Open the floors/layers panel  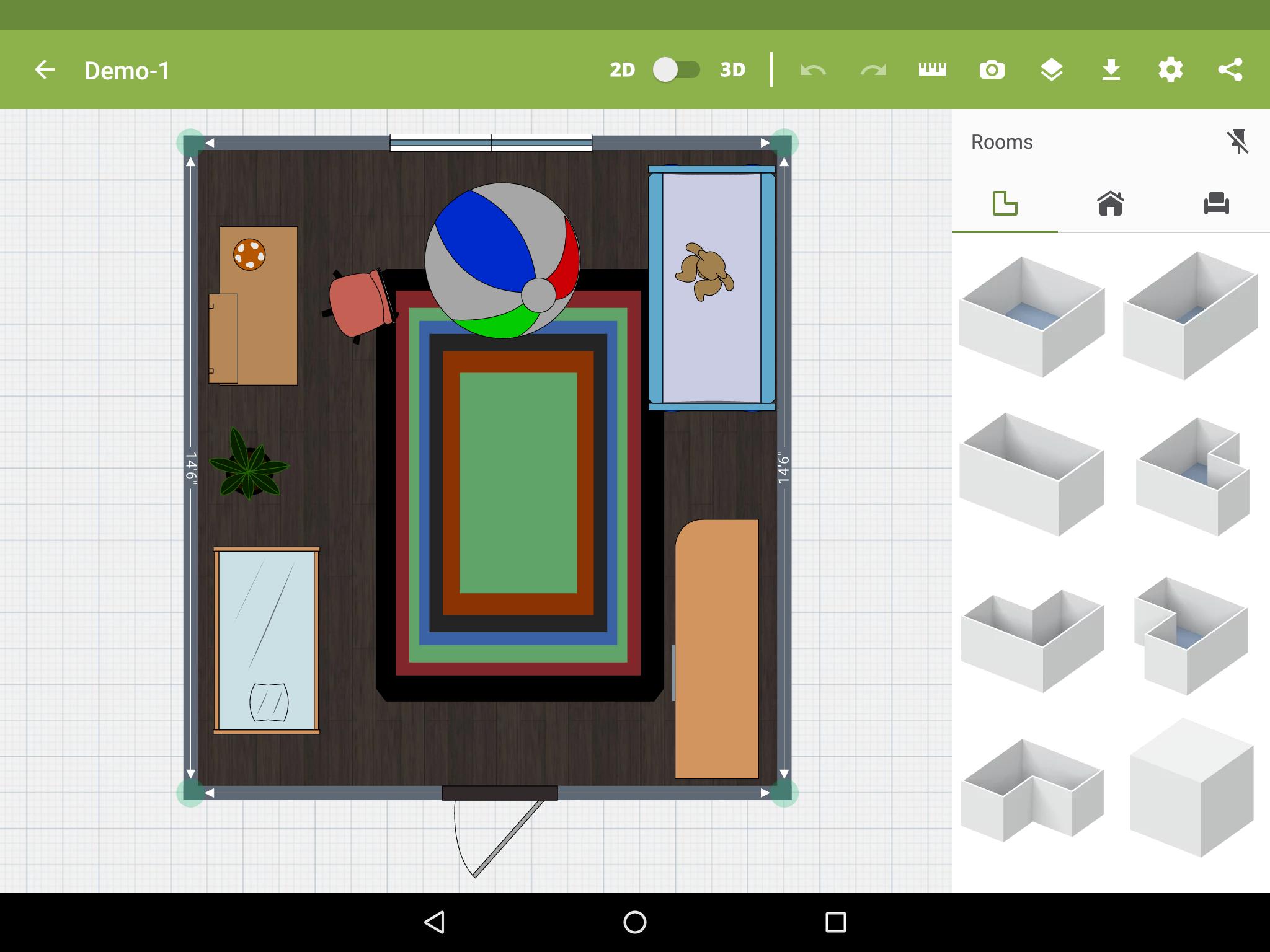pos(1051,70)
